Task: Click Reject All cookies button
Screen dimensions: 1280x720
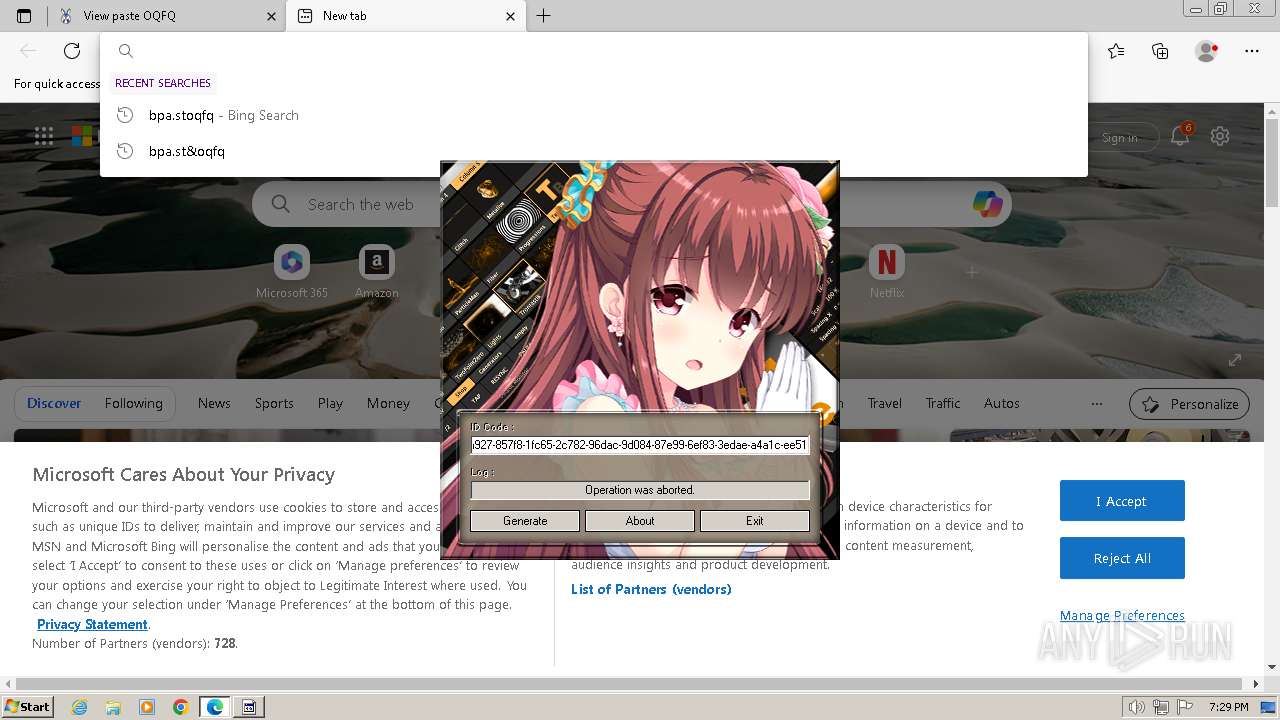Action: (1122, 558)
